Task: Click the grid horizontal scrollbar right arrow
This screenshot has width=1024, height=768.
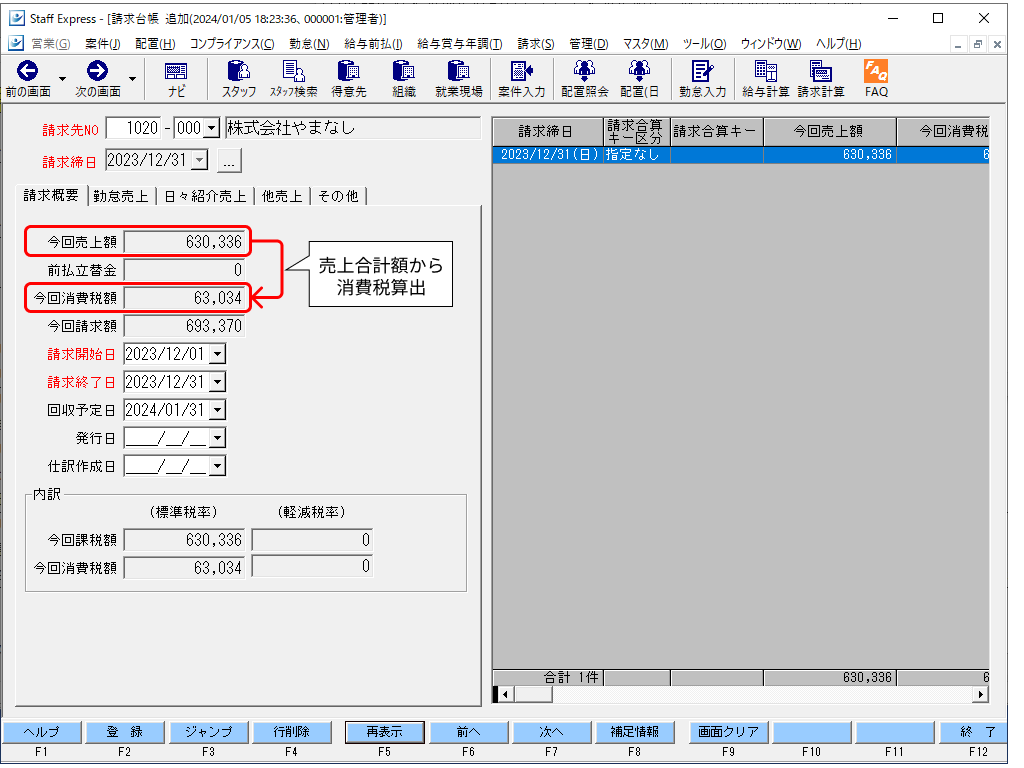Action: click(980, 695)
